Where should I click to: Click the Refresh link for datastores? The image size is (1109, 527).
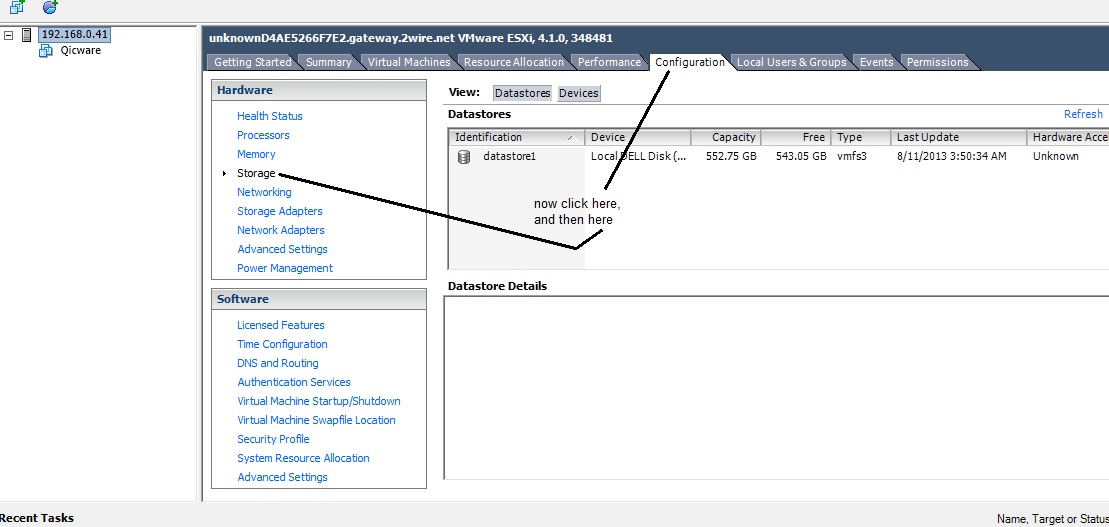(x=1083, y=114)
